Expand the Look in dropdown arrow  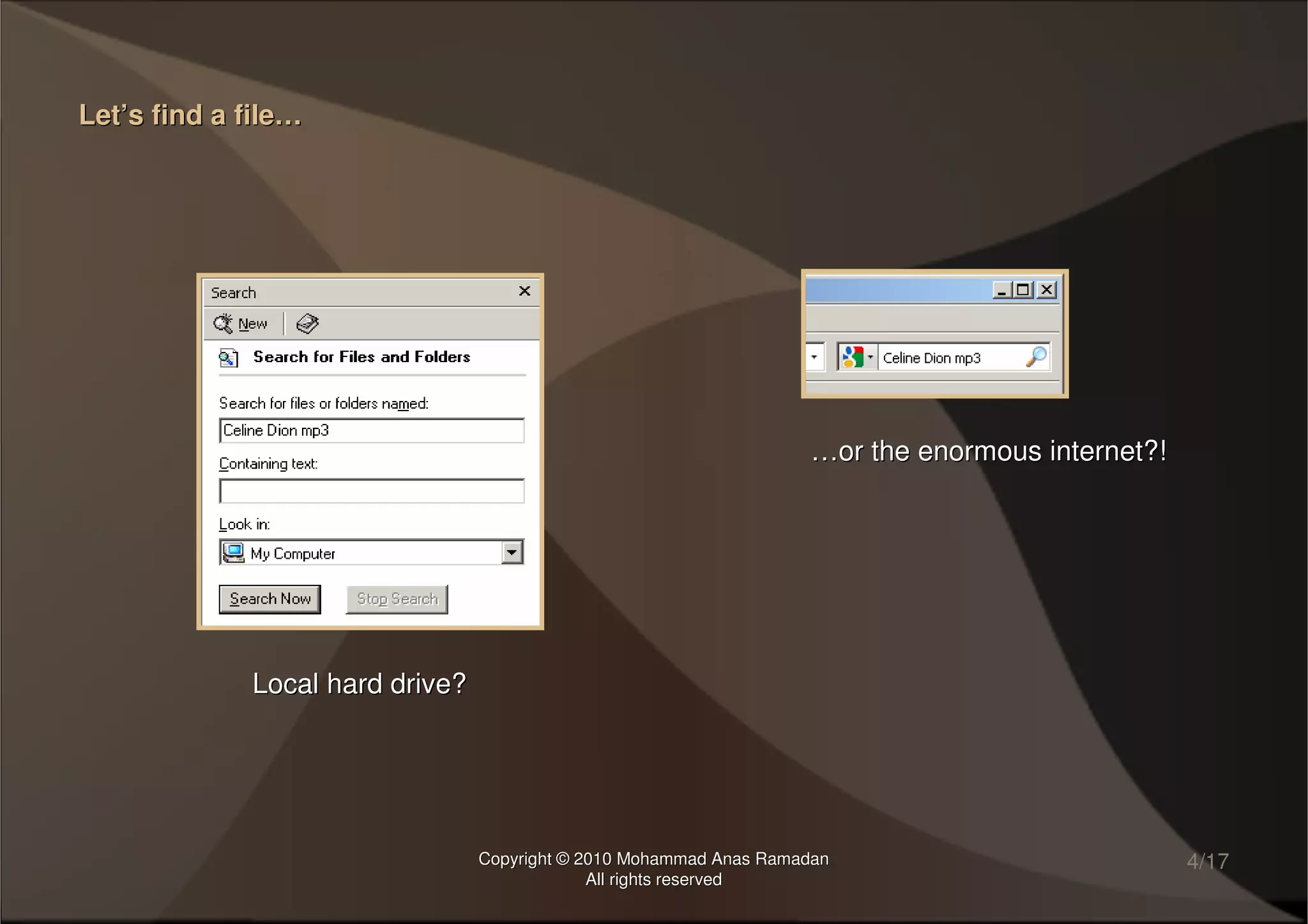(512, 552)
